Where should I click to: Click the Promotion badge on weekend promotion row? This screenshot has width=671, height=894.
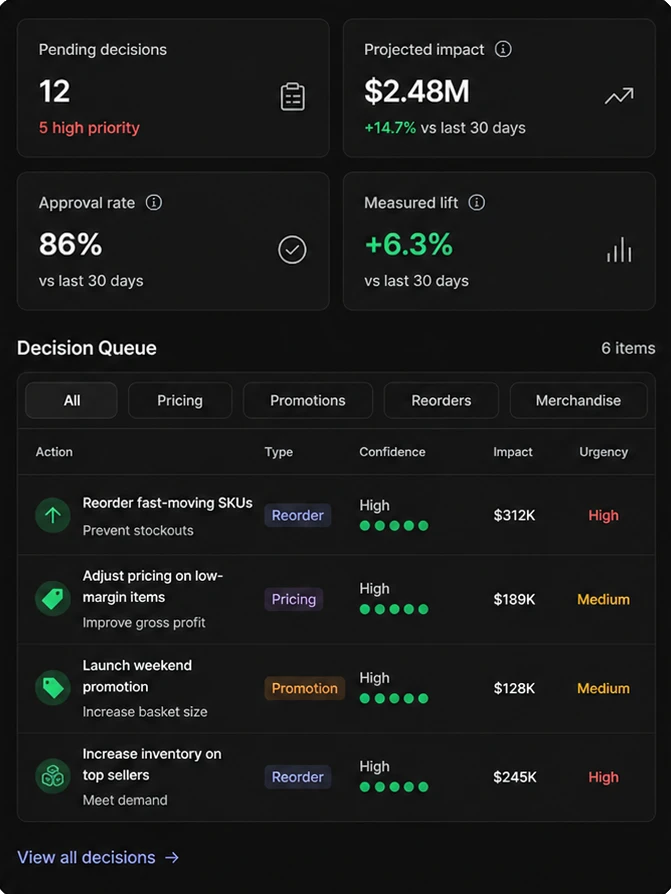tap(304, 688)
